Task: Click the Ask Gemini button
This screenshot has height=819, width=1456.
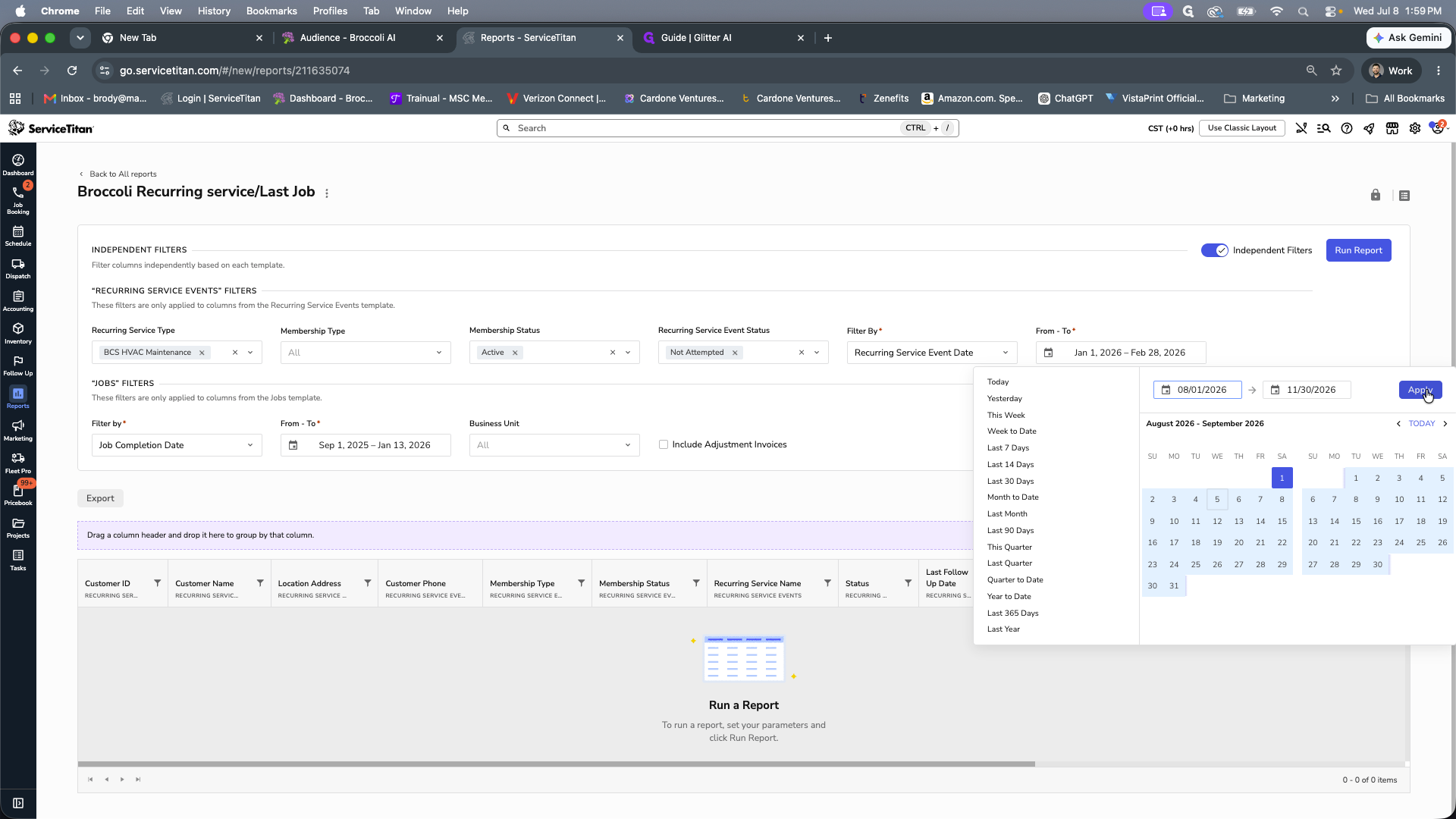Action: (x=1408, y=38)
